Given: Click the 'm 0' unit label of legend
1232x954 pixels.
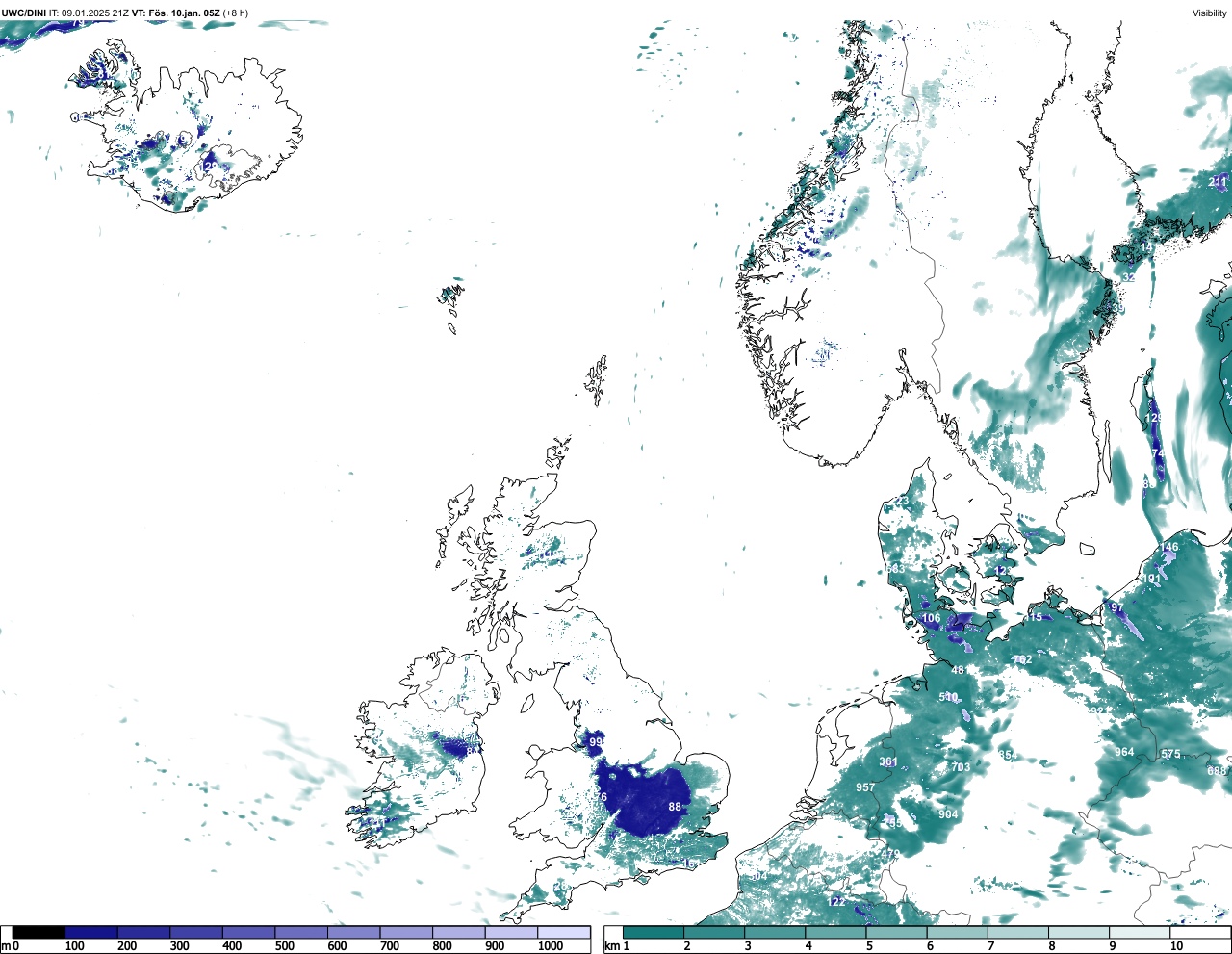Looking at the screenshot, I should click(x=11, y=946).
